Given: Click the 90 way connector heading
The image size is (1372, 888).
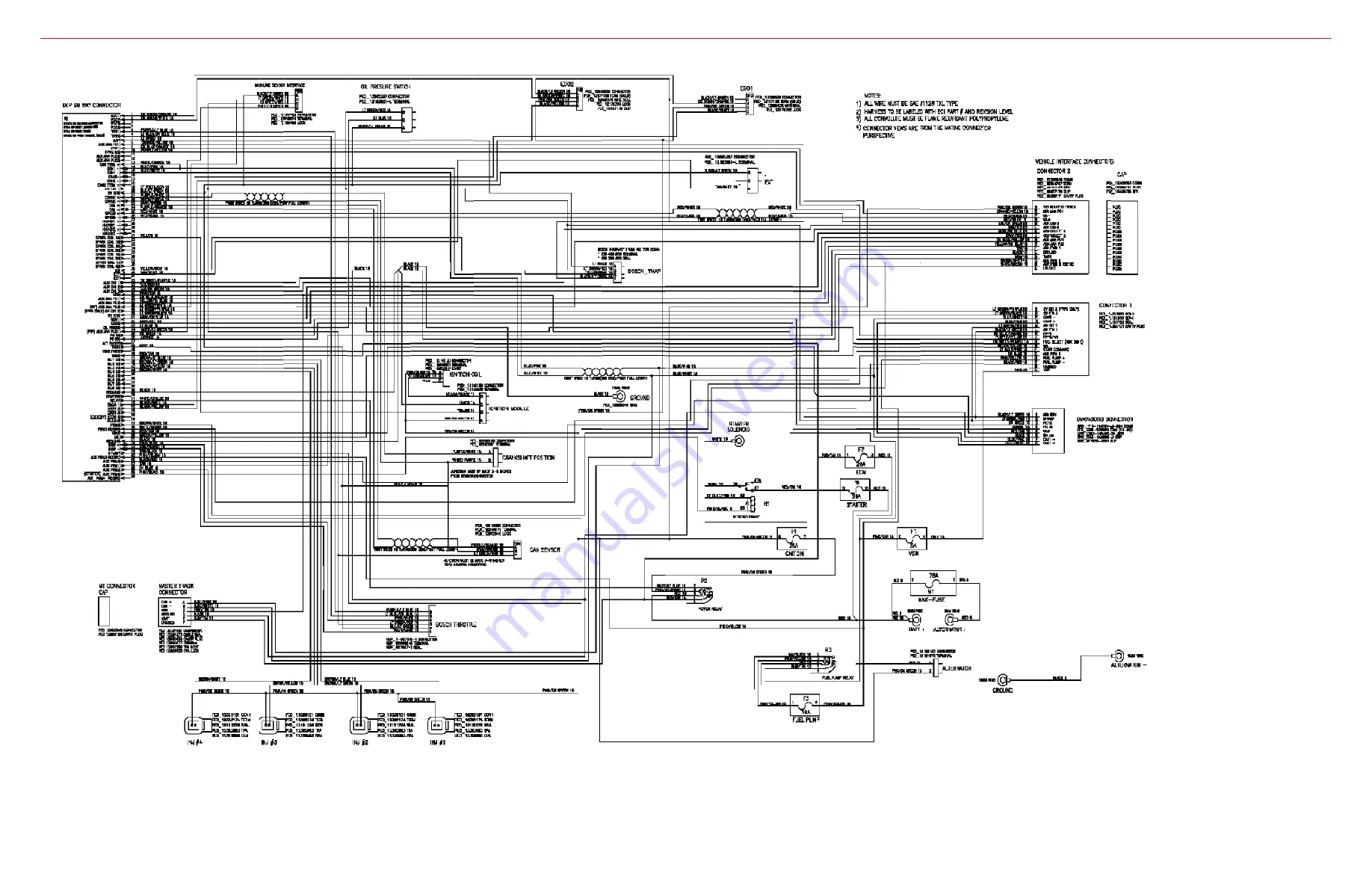Looking at the screenshot, I should click(x=91, y=105).
